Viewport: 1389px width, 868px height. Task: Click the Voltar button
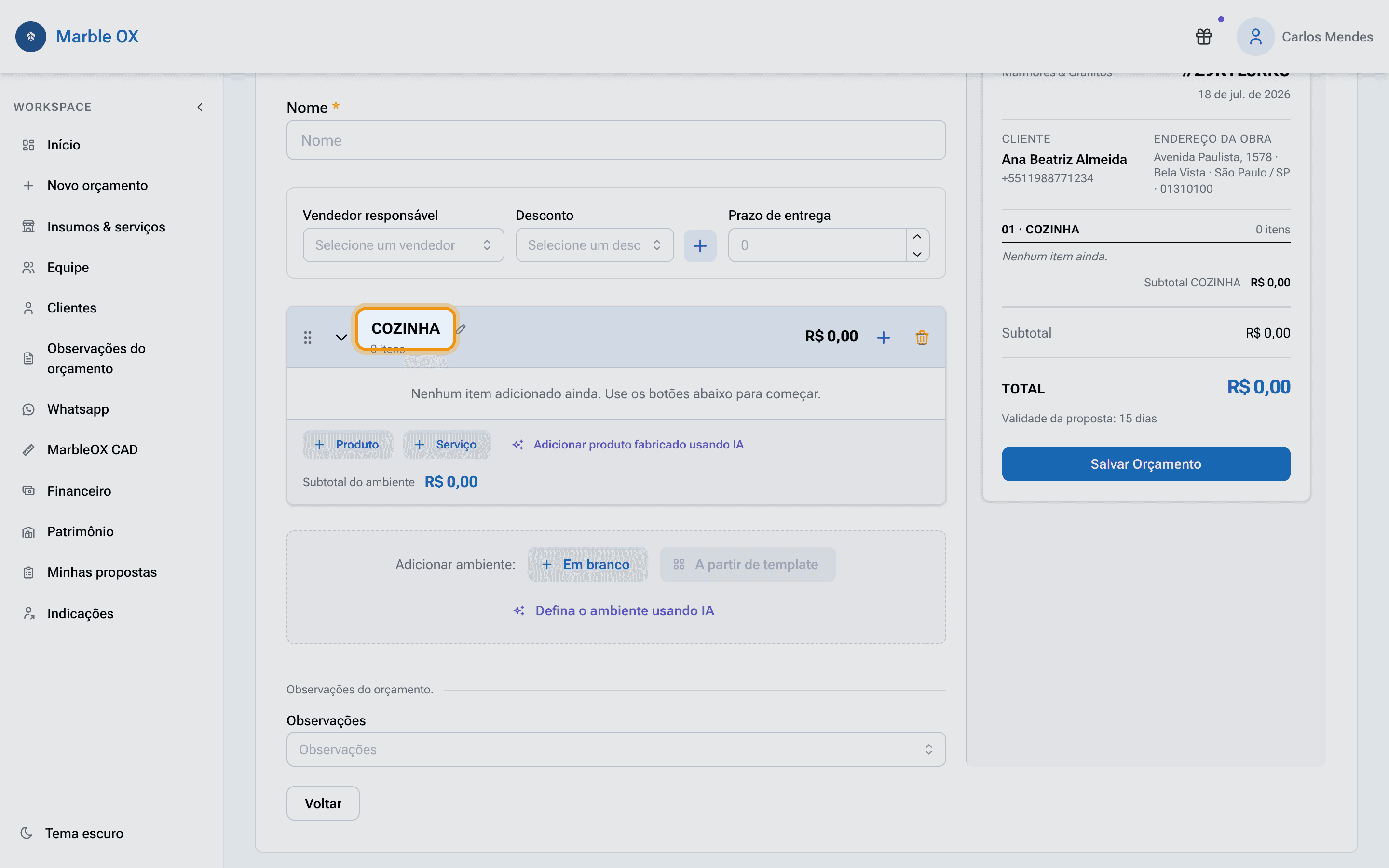323,803
